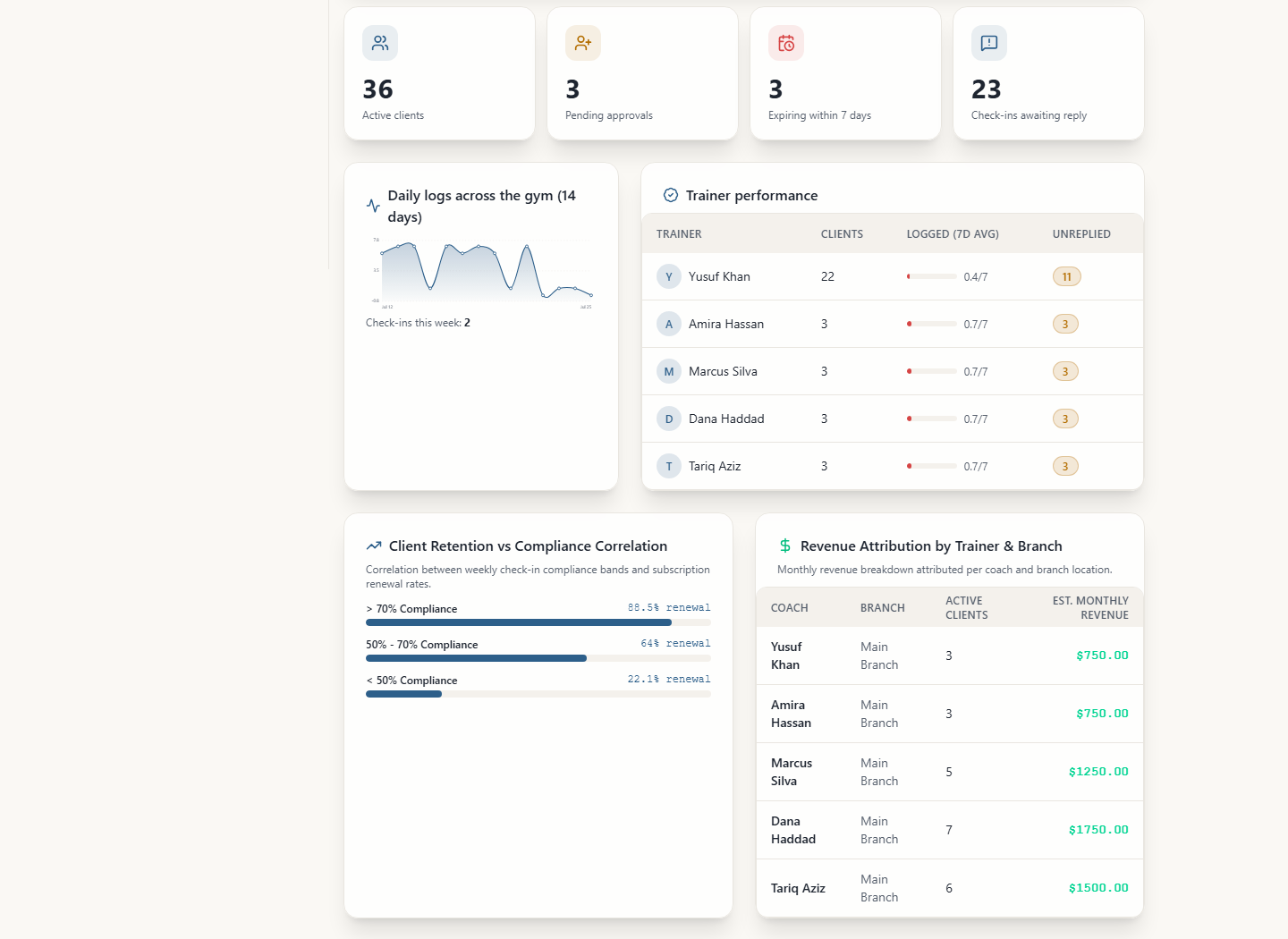Click Tariq Aziz's T avatar
This screenshot has height=939, width=1288.
tap(669, 466)
